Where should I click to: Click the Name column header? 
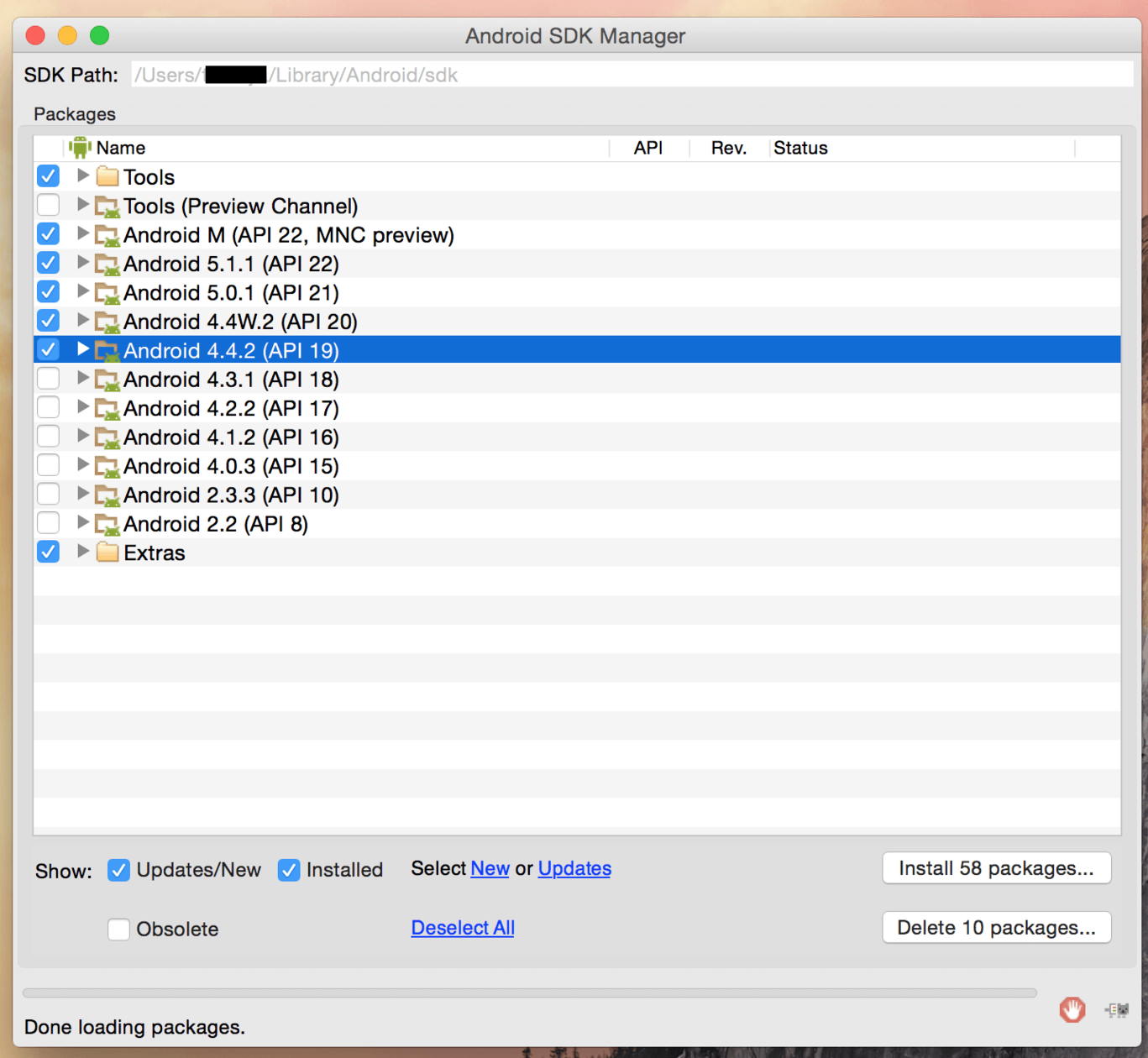337,148
